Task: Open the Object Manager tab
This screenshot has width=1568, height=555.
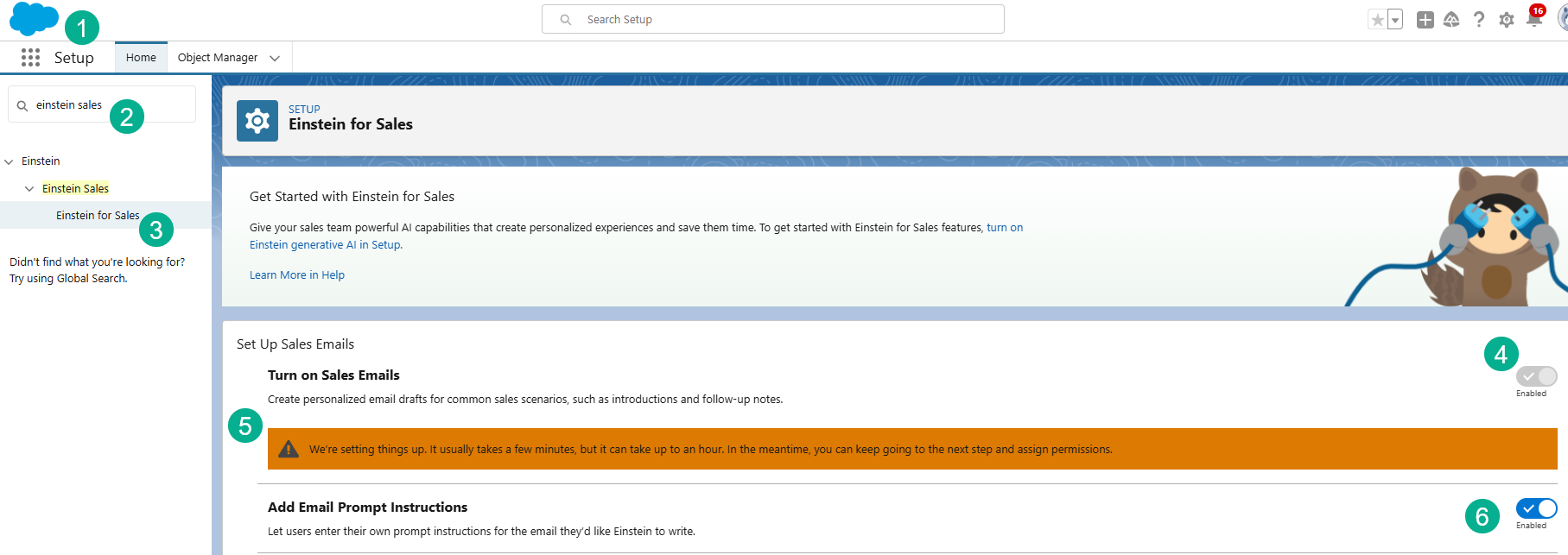Action: [x=217, y=58]
